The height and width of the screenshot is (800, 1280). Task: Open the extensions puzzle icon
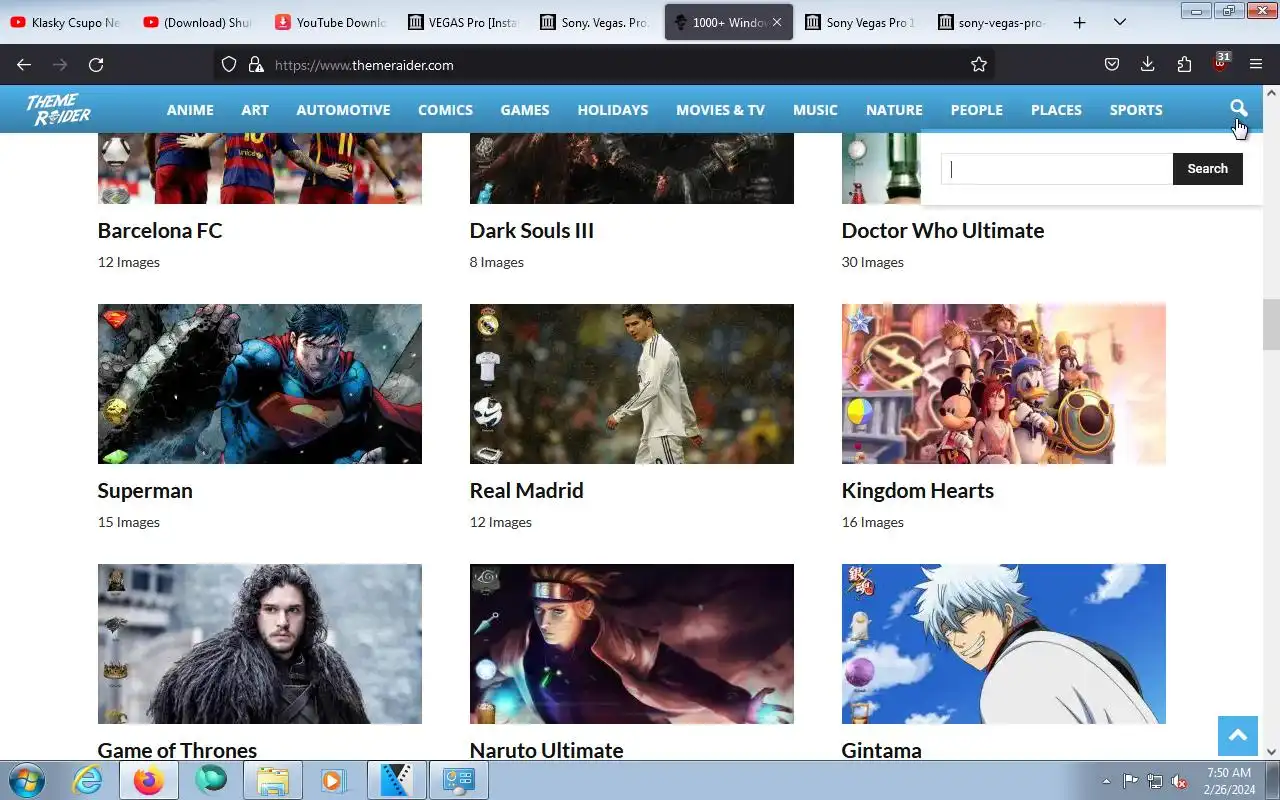1184,64
